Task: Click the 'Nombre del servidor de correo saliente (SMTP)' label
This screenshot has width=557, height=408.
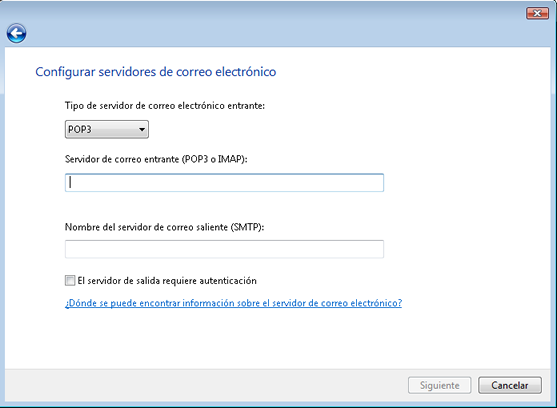Action: click(x=164, y=227)
